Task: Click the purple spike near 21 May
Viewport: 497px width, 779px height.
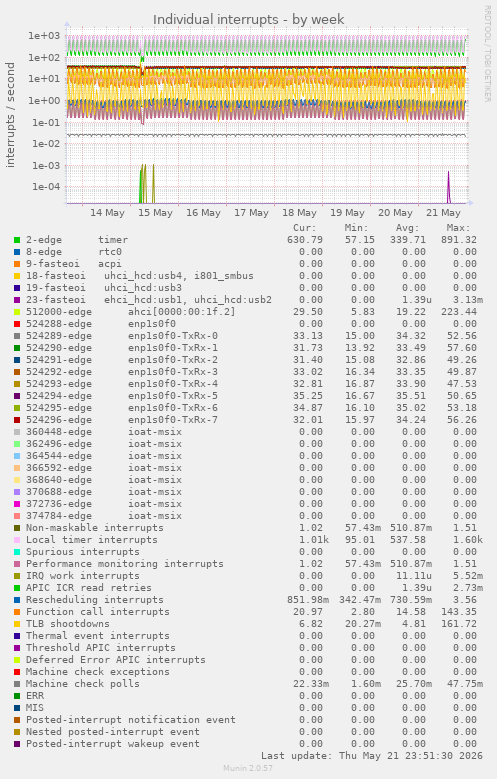Action: coord(448,187)
